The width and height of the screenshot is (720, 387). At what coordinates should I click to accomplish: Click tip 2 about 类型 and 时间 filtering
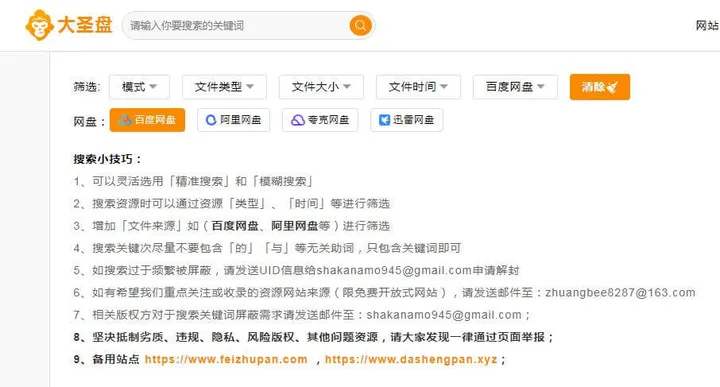point(231,203)
